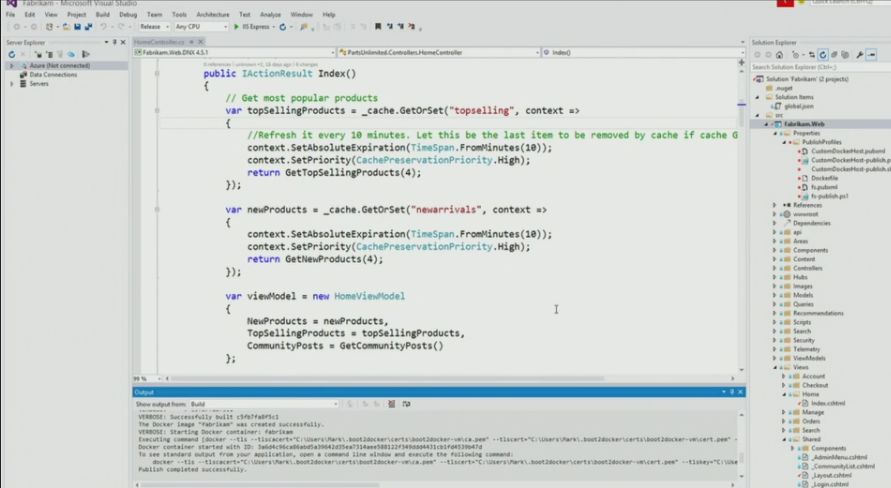Open the Any CPU platform dropdown
Image resolution: width=891 pixels, height=488 pixels.
click(201, 27)
